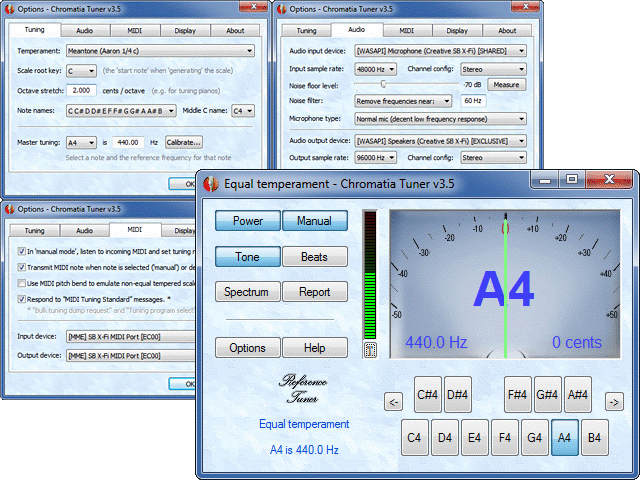This screenshot has width=640, height=480.
Task: Click the Calibrate... button
Action: [184, 142]
